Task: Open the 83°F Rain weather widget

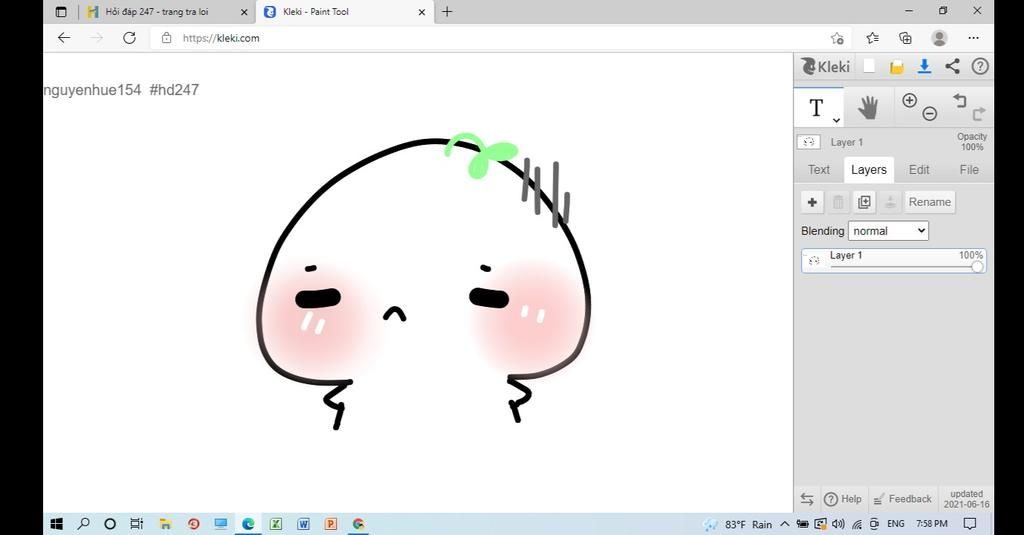Action: pyautogui.click(x=737, y=525)
